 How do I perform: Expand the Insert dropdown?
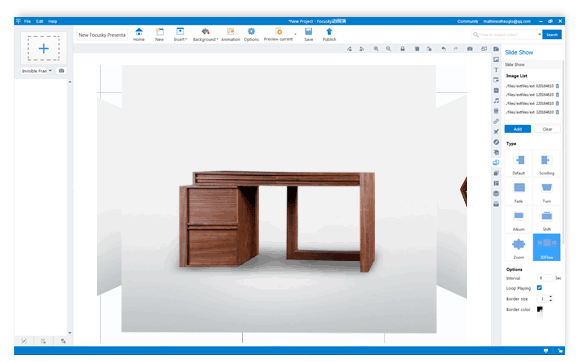(x=180, y=34)
